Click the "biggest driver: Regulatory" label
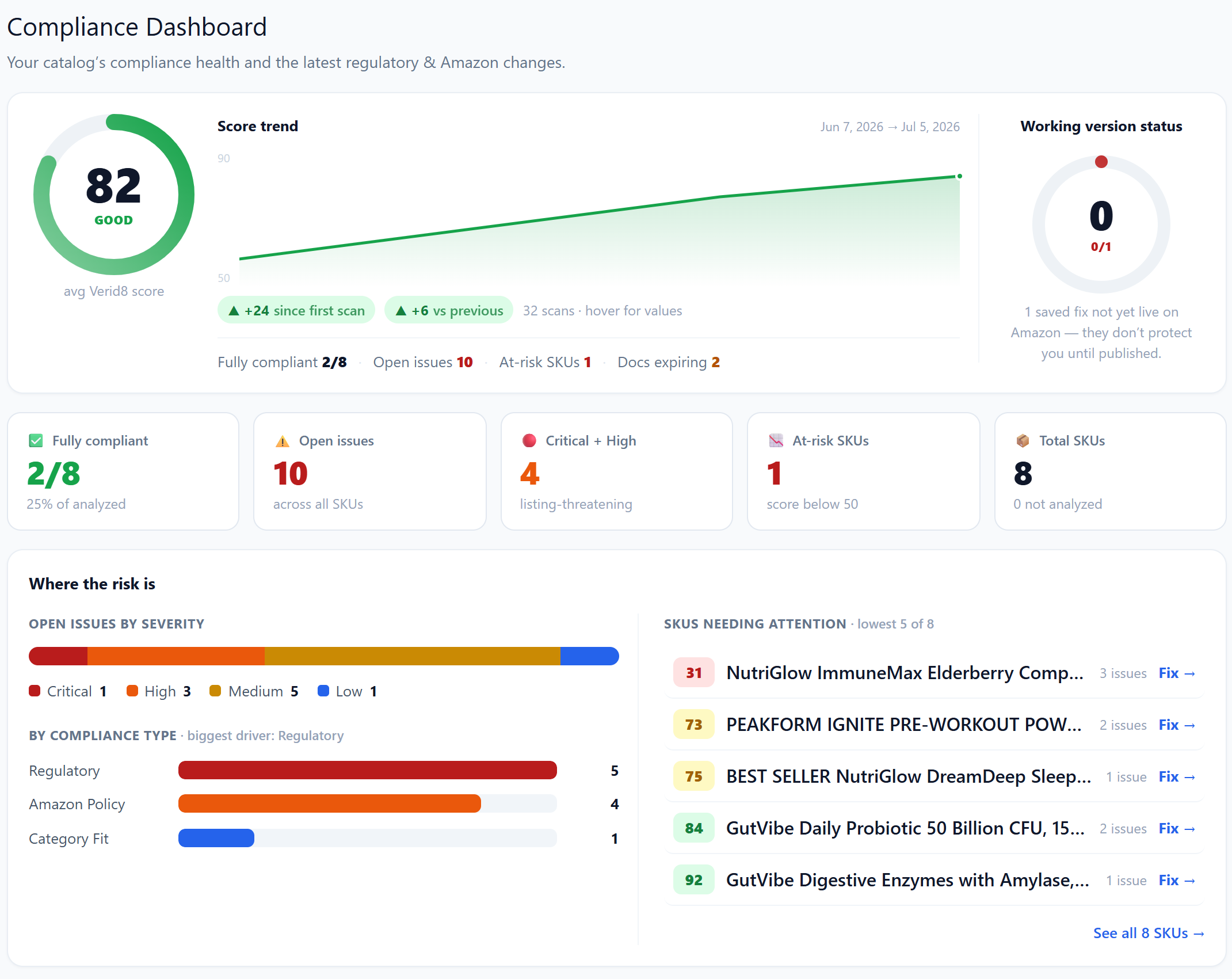 coord(265,736)
